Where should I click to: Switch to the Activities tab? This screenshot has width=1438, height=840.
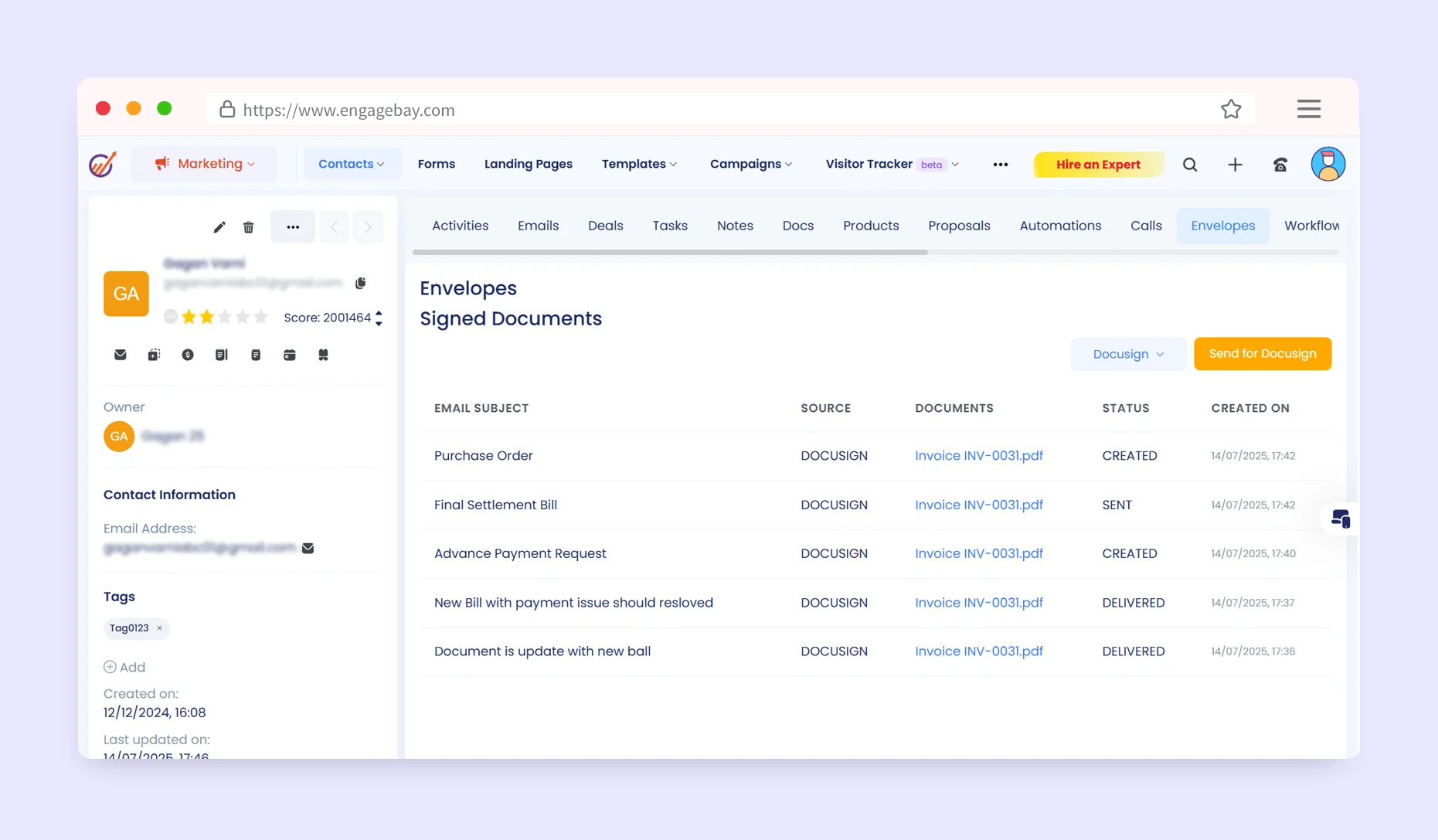[x=460, y=226]
